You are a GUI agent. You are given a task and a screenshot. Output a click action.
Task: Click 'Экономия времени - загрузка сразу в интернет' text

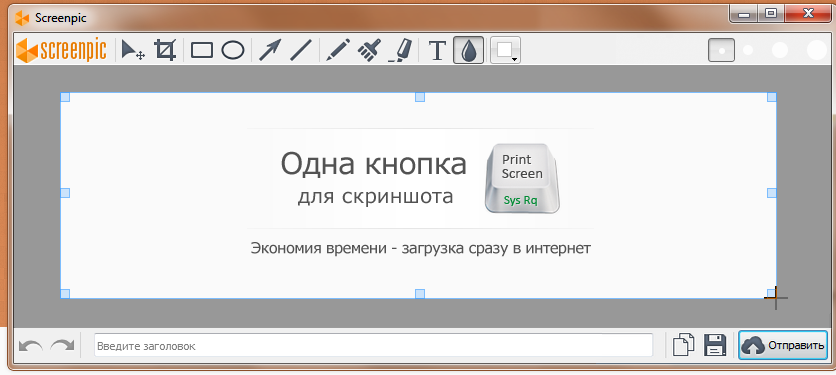[421, 248]
